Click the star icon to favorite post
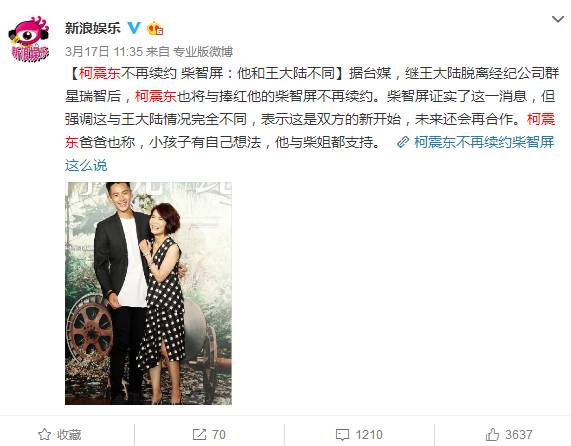 [x=44, y=434]
